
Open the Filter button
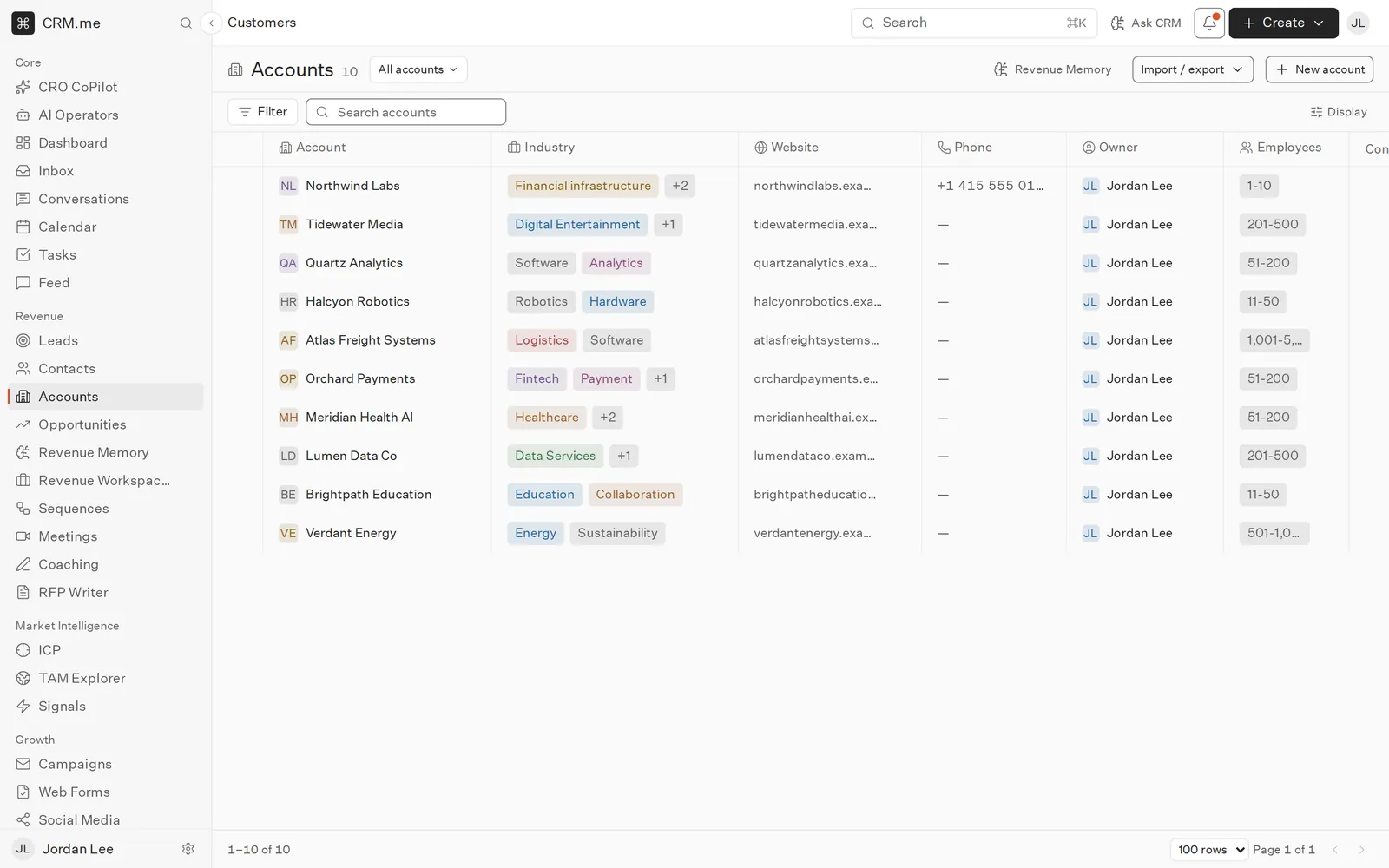pyautogui.click(x=263, y=112)
